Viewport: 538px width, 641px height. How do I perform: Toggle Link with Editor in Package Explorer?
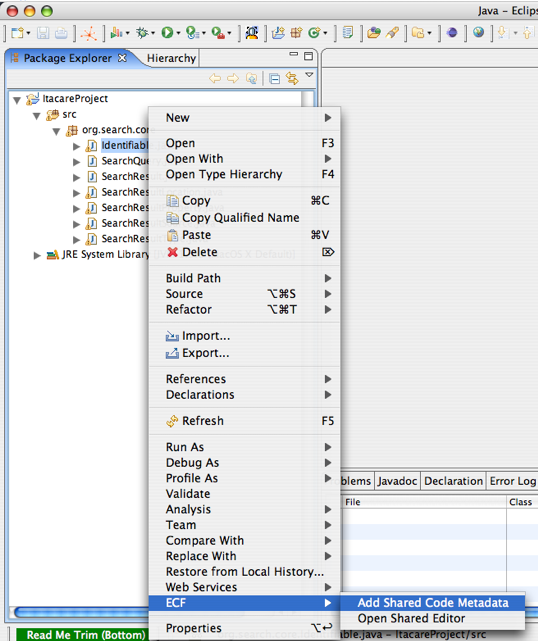coord(292,78)
